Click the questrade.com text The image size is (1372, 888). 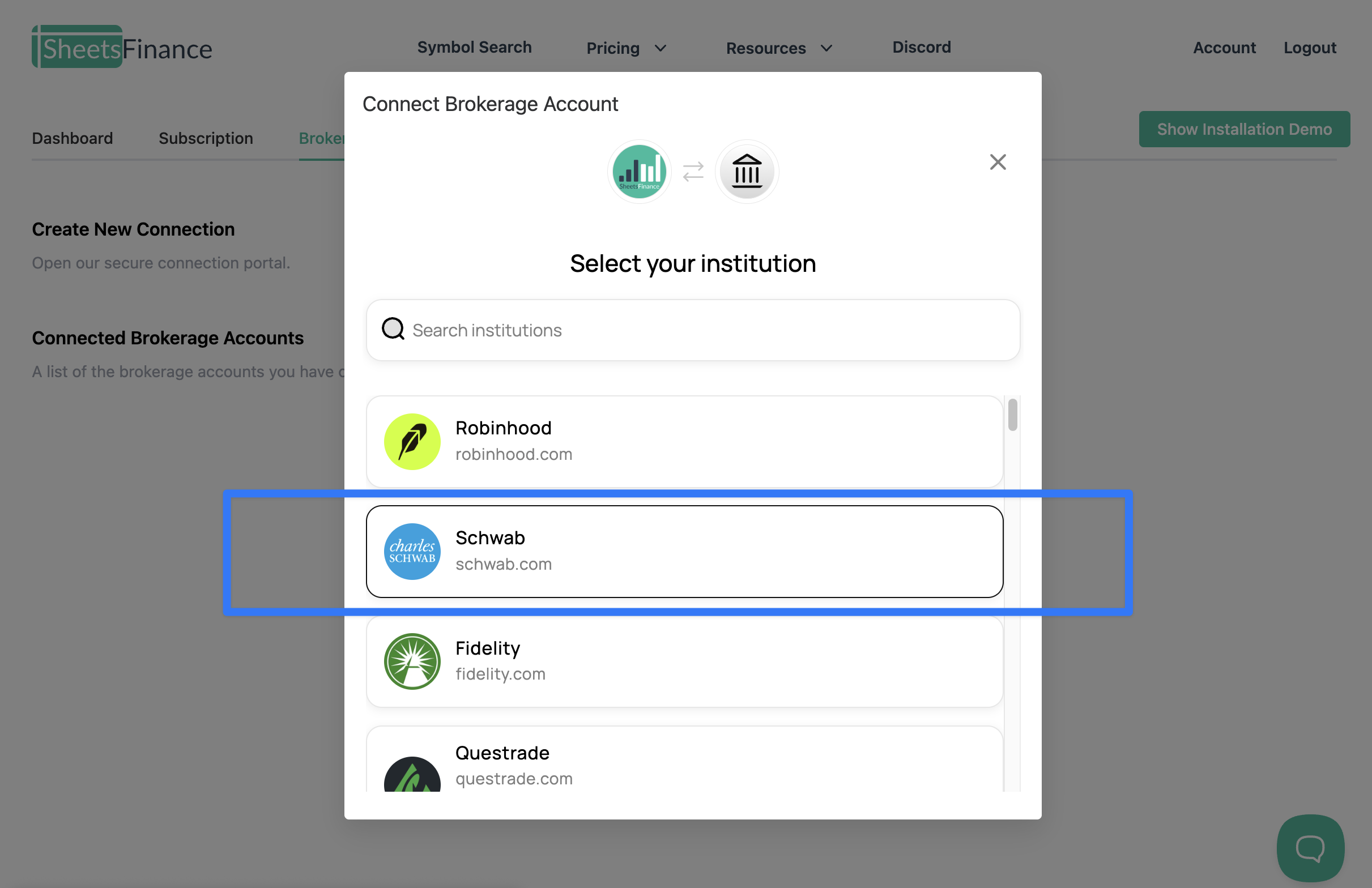pyautogui.click(x=514, y=779)
